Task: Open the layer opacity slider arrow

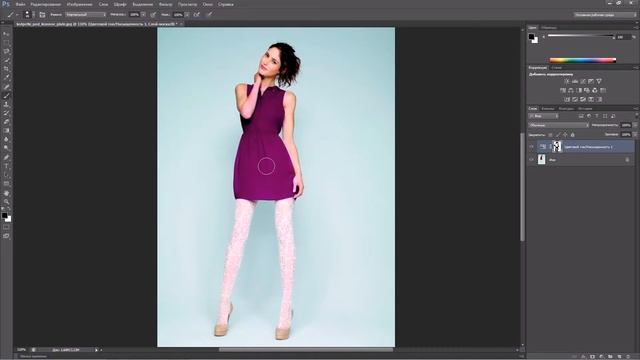Action: (635, 125)
